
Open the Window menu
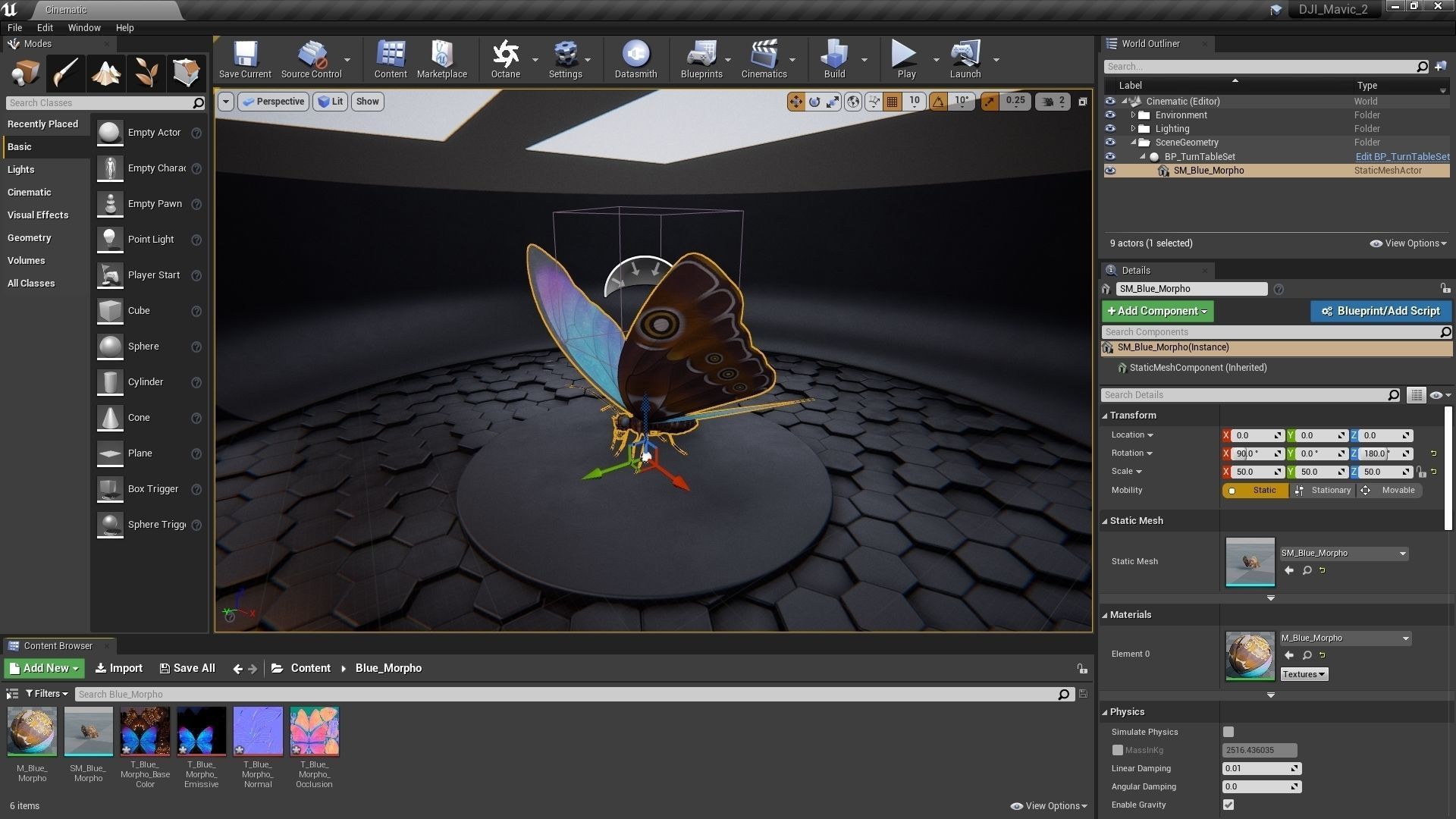[x=84, y=27]
